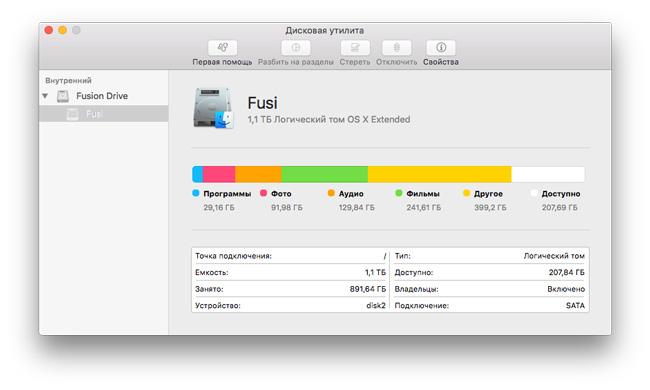Click the 129,84 ГБ value

pyautogui.click(x=357, y=208)
